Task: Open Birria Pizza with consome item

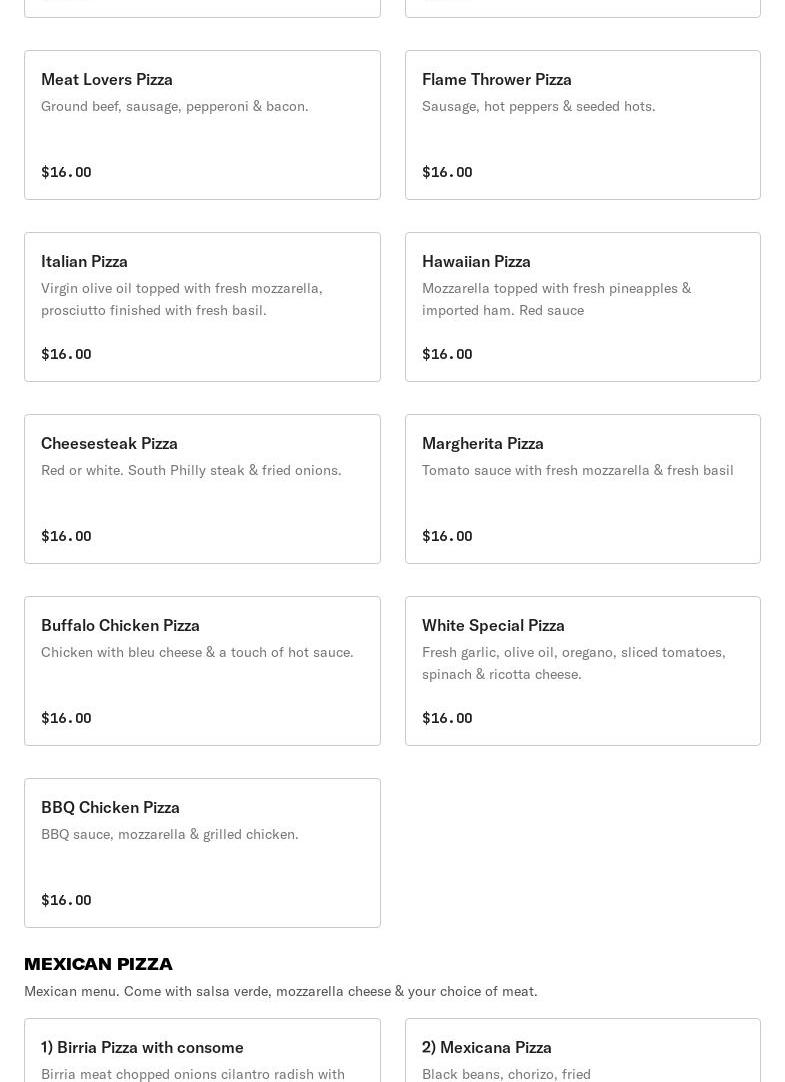Action: 202,1050
